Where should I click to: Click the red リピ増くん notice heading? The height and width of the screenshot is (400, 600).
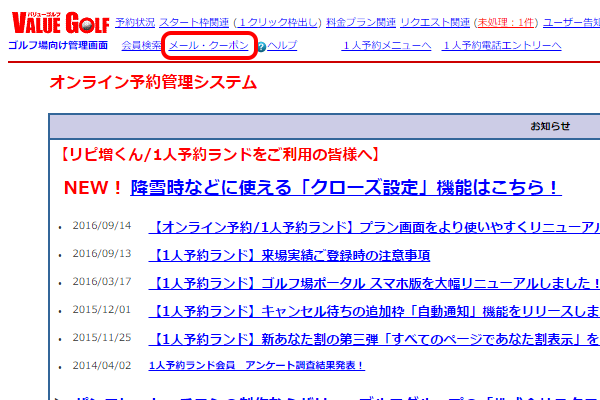pyautogui.click(x=219, y=154)
